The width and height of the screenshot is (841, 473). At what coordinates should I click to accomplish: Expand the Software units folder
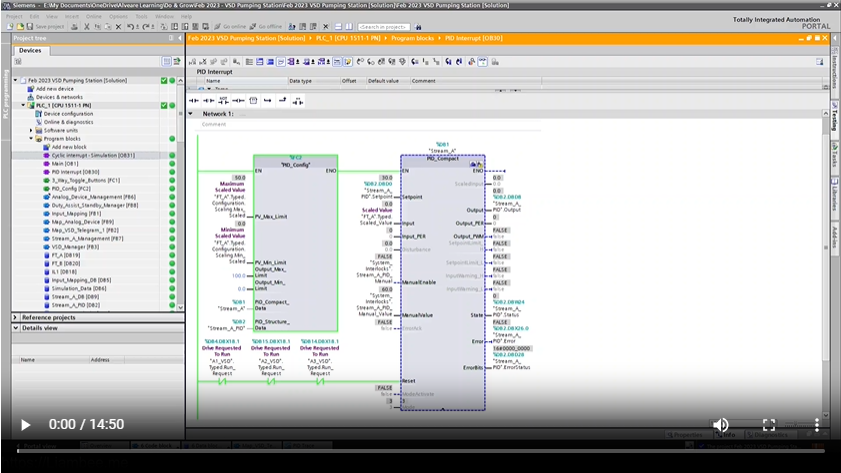tap(31, 130)
